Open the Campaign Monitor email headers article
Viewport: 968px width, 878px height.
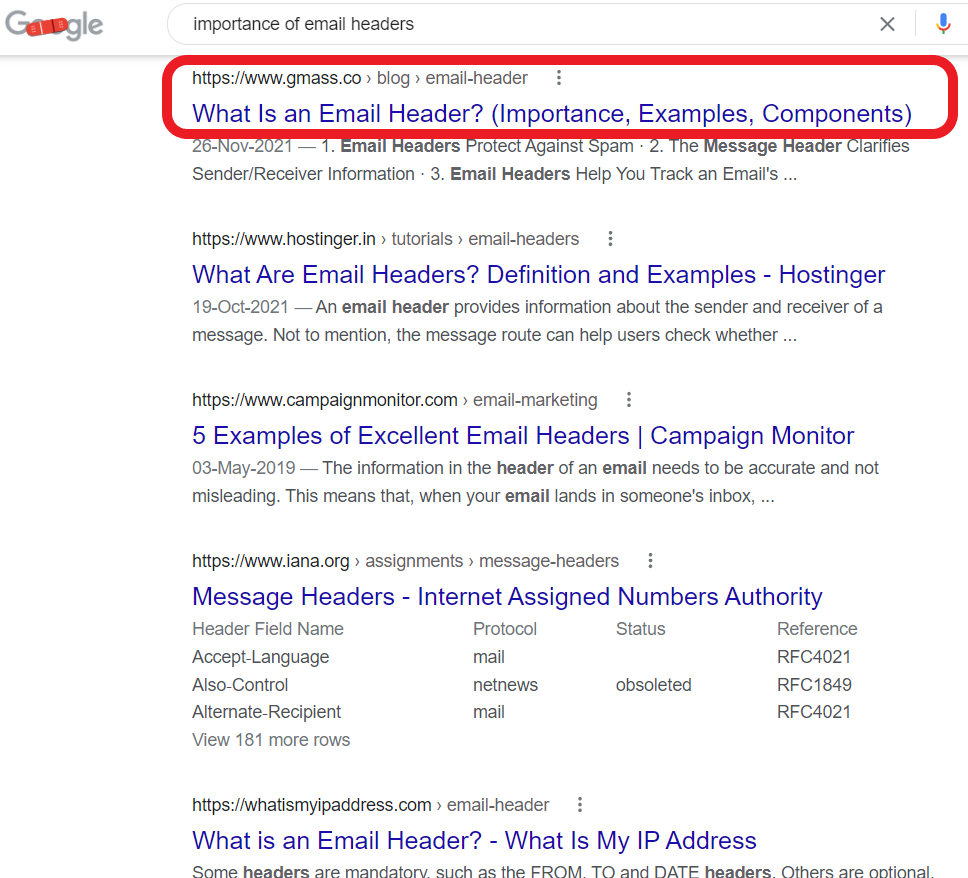pos(522,435)
